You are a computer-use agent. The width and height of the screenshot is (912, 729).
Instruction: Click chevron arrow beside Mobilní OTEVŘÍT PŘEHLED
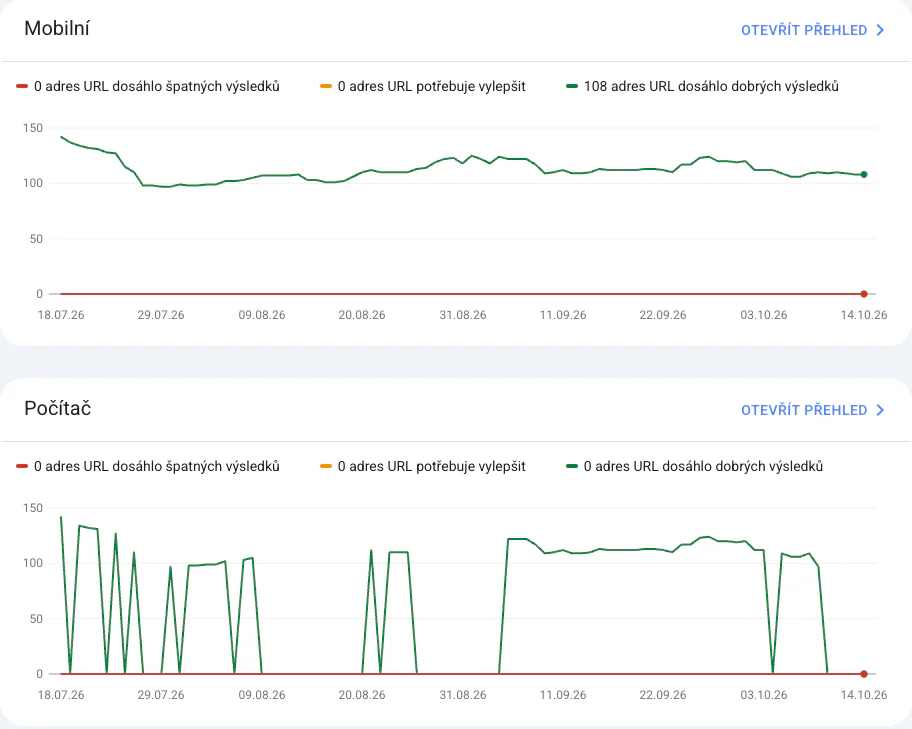(x=880, y=30)
